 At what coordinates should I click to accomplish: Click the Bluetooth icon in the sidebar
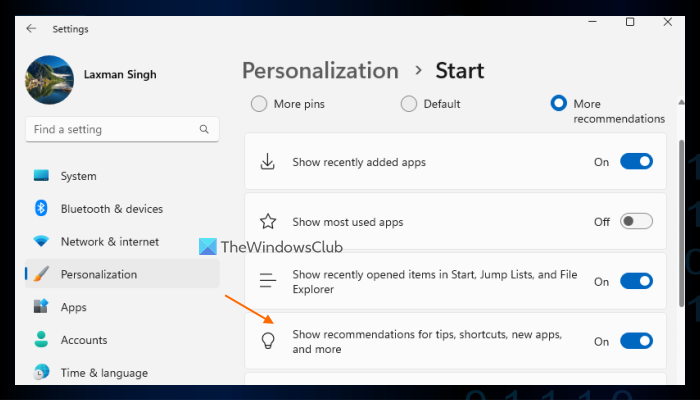coord(41,209)
